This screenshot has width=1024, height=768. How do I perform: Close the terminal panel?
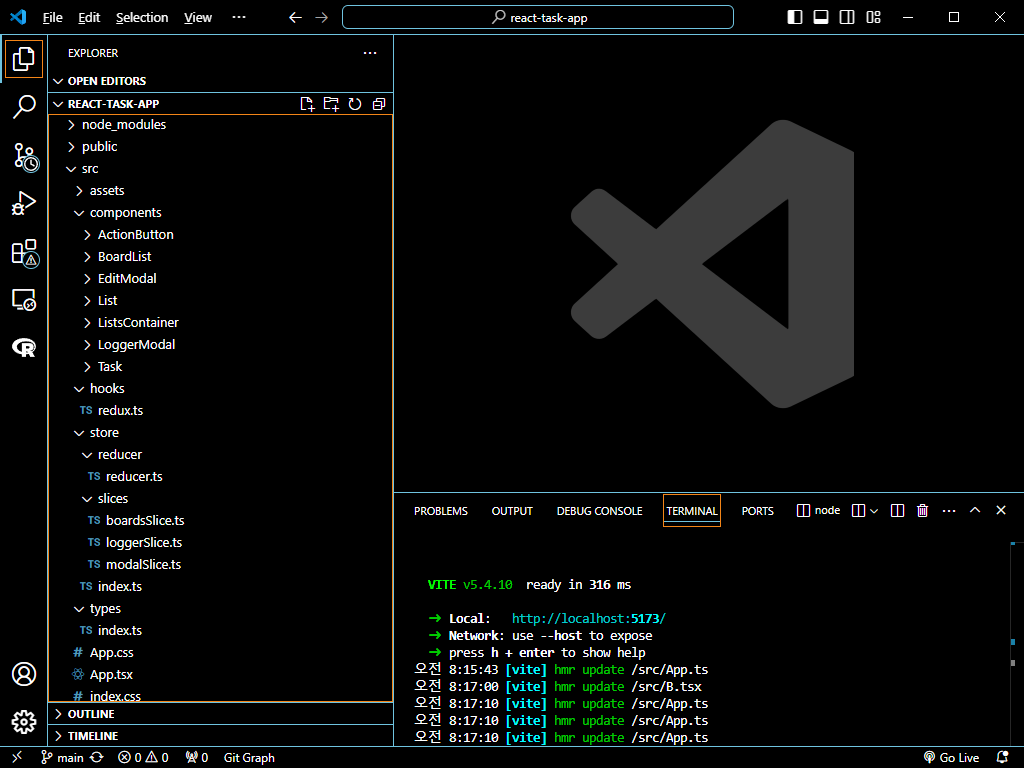point(1000,510)
